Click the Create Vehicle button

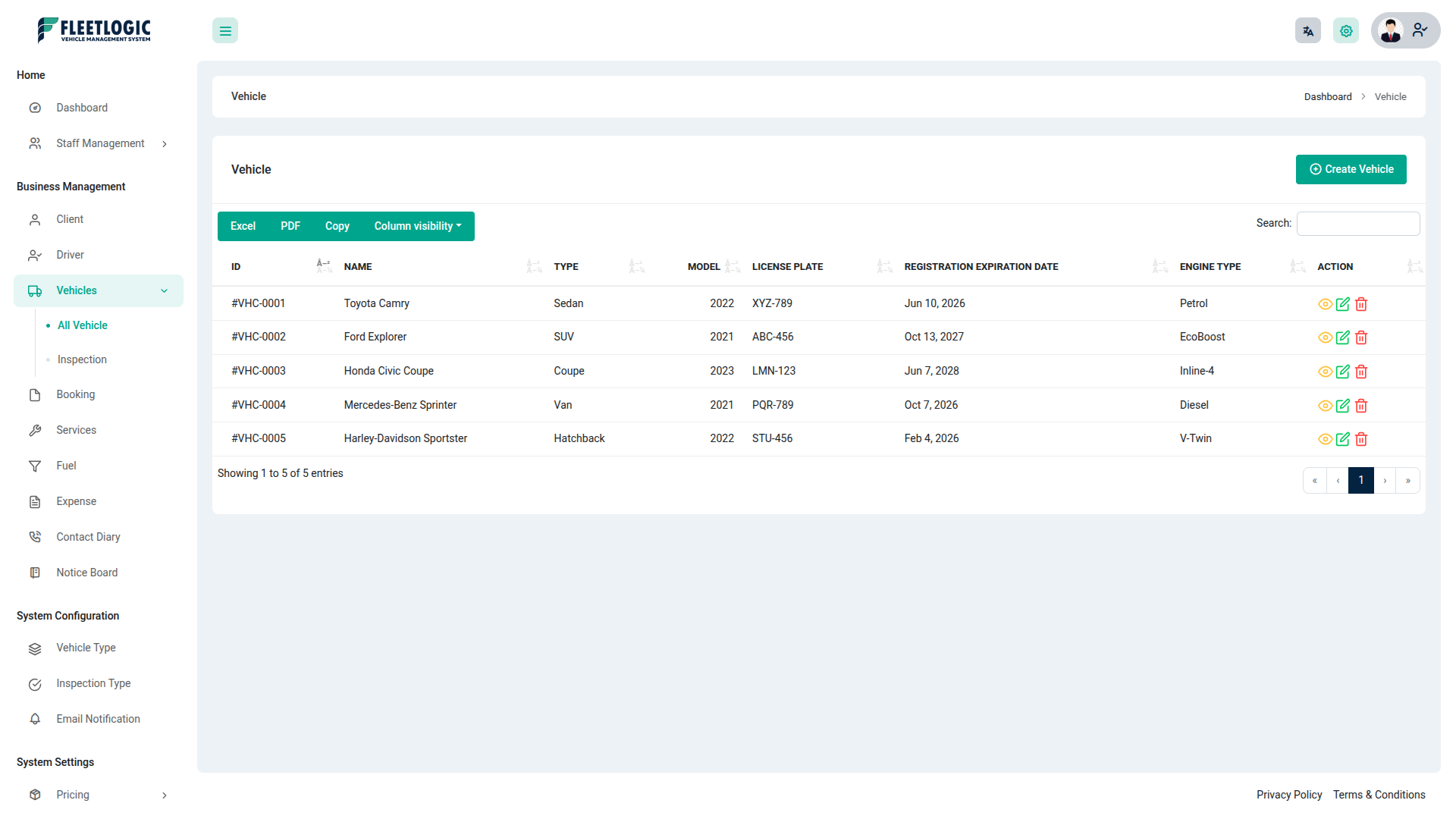pos(1351,169)
